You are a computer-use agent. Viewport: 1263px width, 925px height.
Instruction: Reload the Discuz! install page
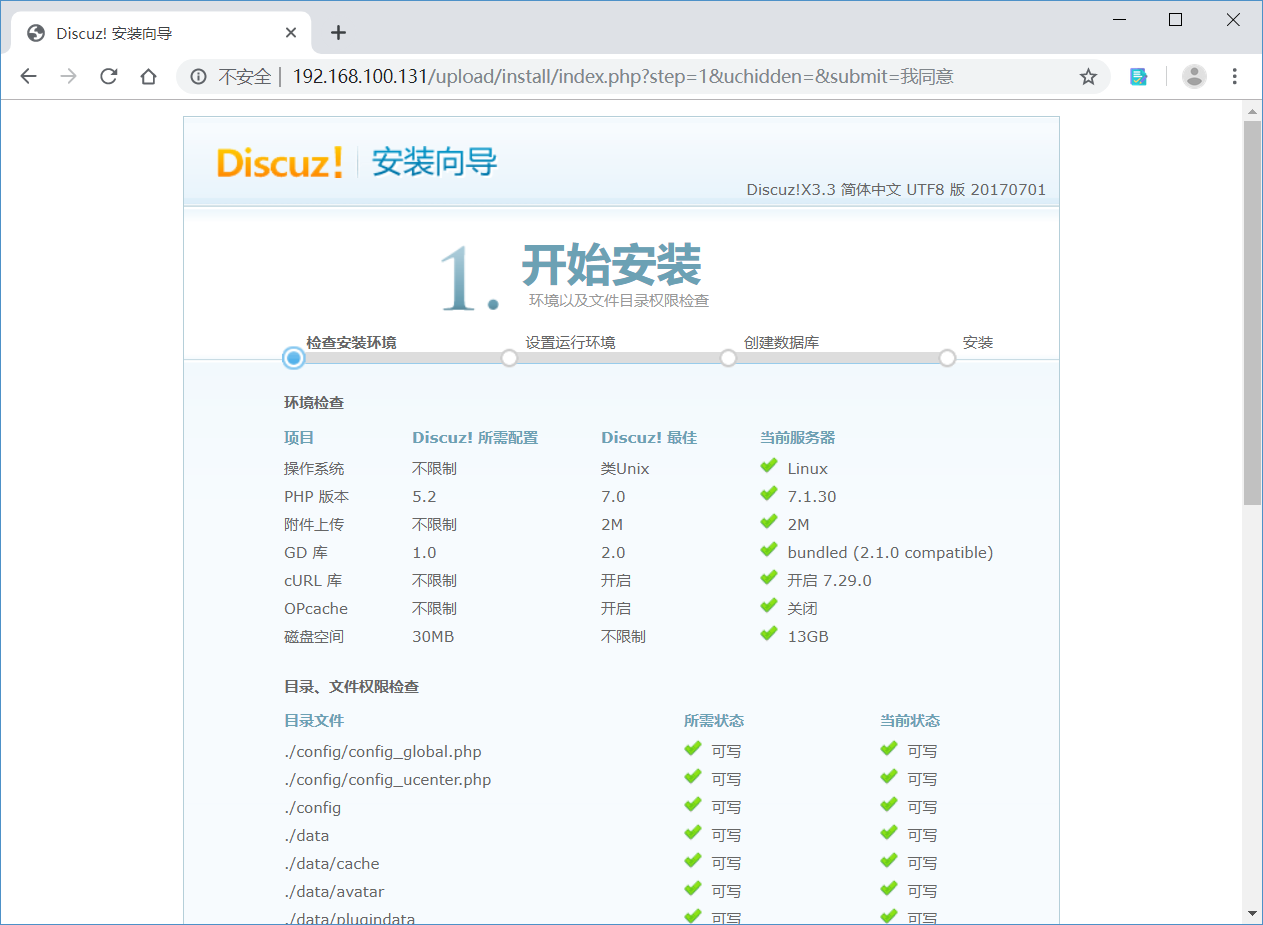coord(108,75)
